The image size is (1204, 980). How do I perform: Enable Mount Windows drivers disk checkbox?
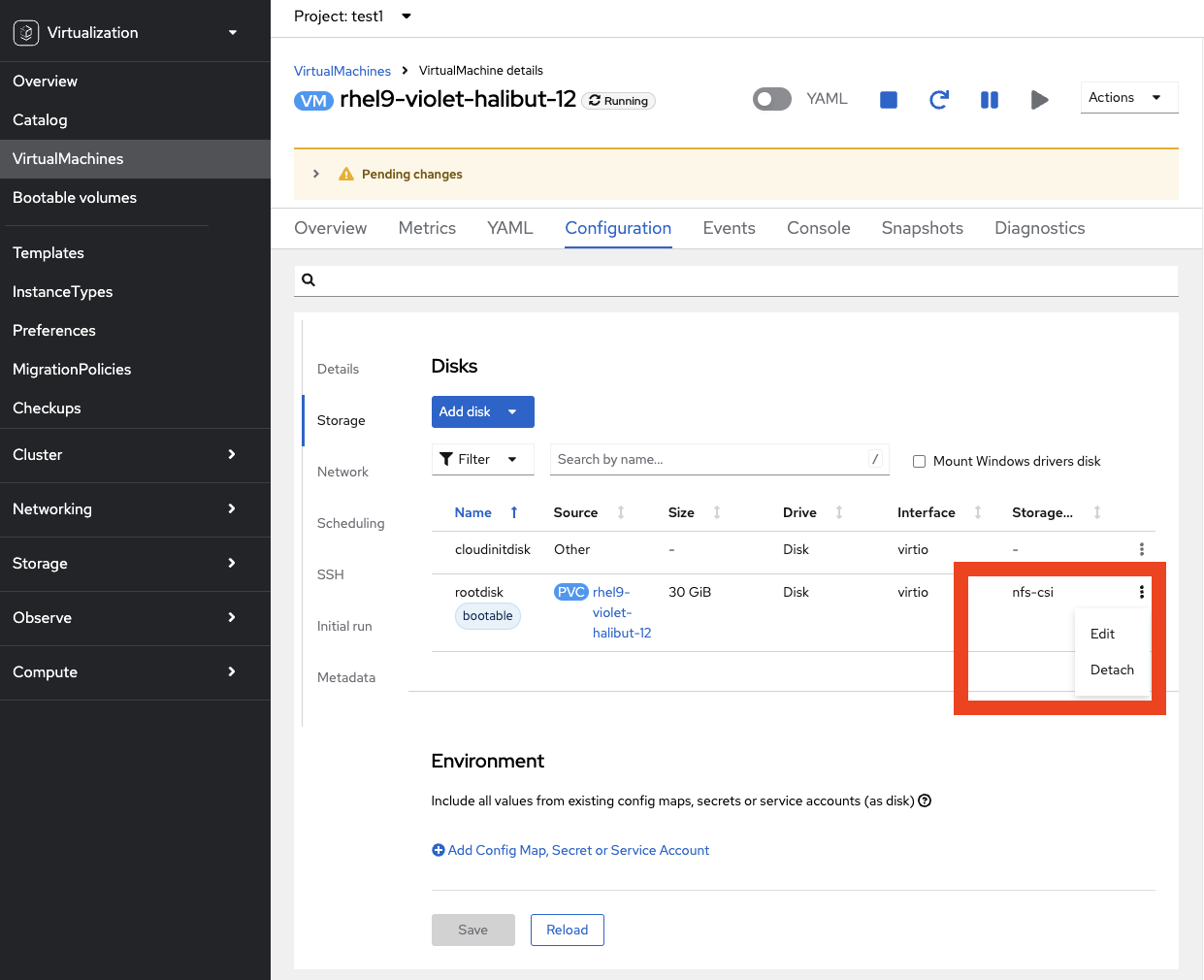coord(919,462)
